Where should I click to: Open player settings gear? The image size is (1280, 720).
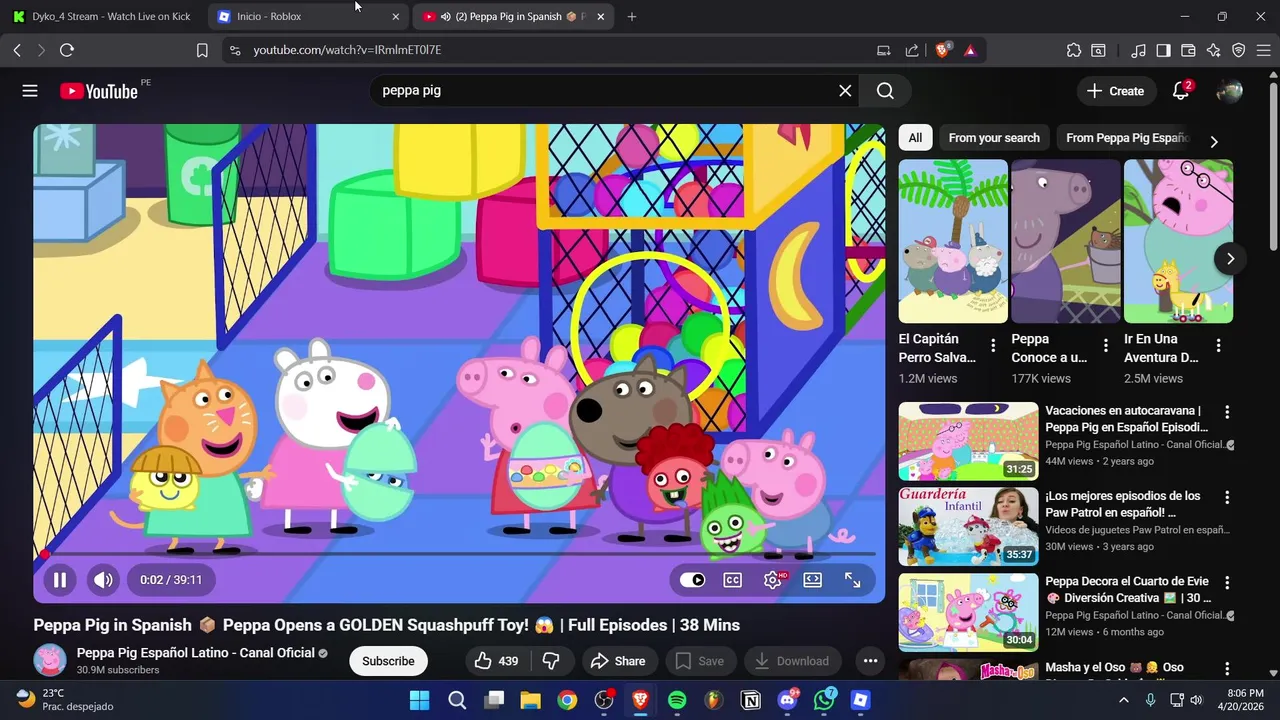773,580
